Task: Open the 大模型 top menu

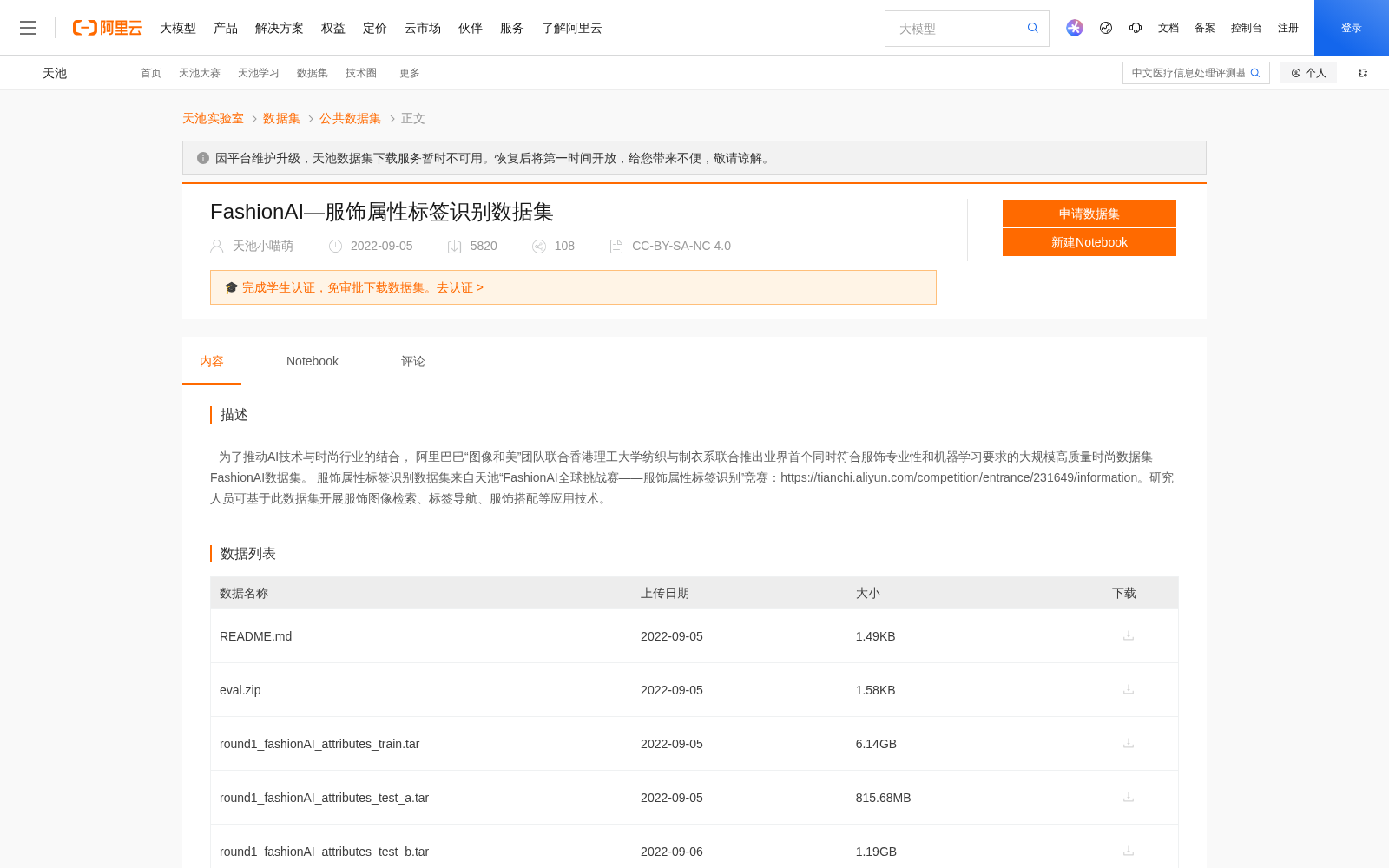Action: tap(178, 28)
